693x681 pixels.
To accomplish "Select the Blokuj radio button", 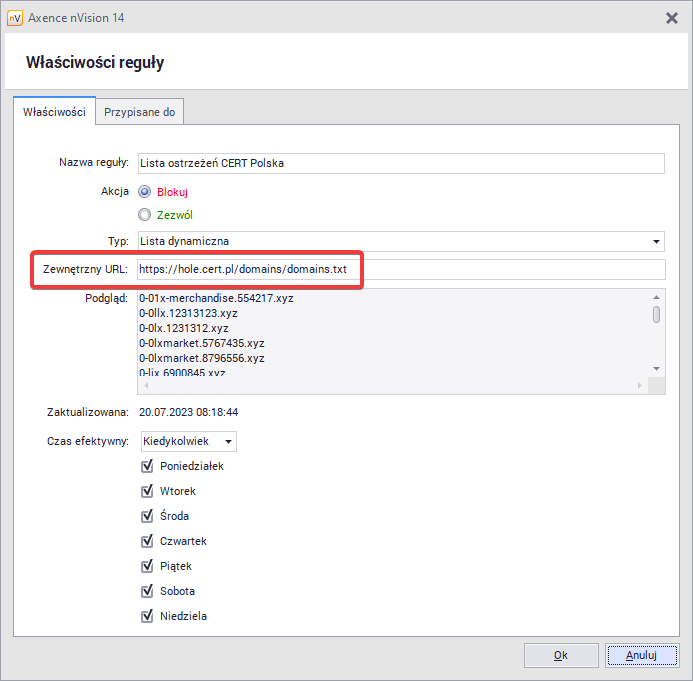I will (145, 191).
